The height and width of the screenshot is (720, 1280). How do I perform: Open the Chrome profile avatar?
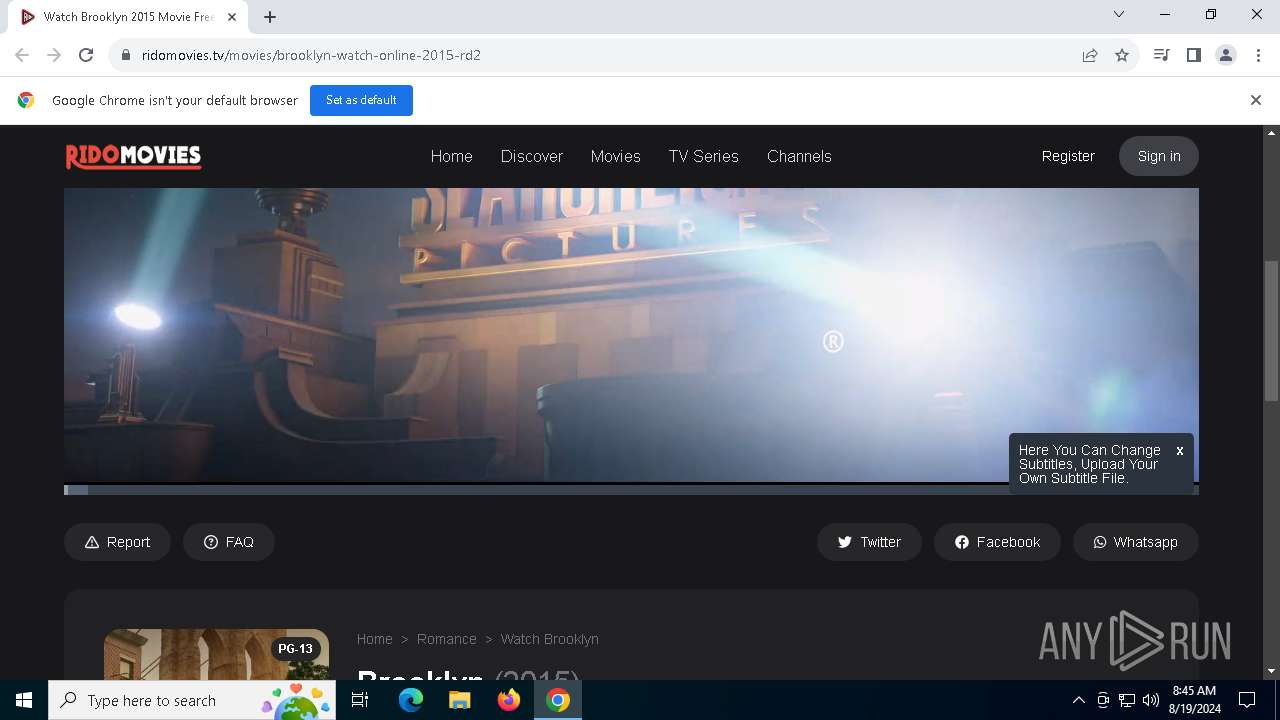click(1225, 55)
